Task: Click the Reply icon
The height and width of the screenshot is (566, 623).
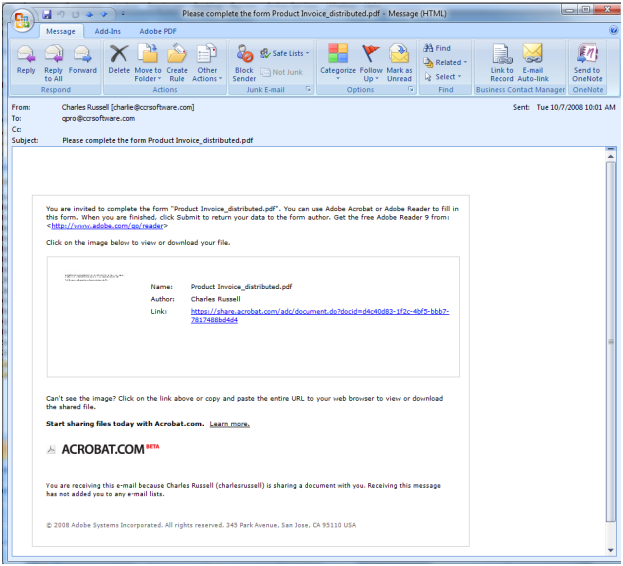Action: pos(26,60)
